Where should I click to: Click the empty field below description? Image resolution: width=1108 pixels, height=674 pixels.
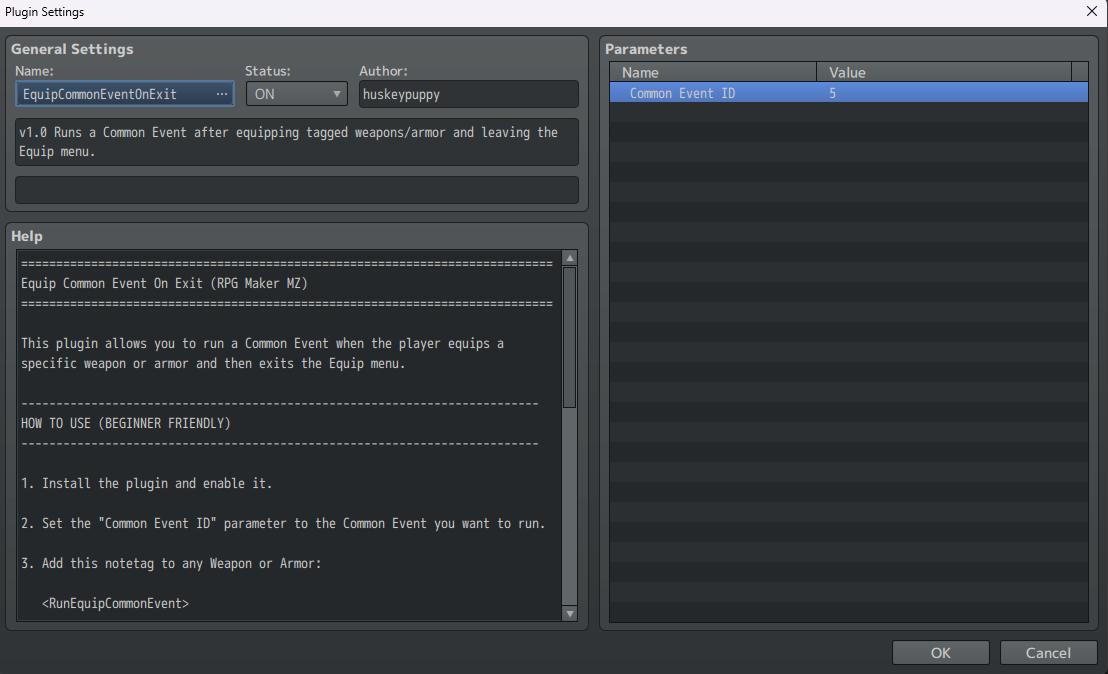click(297, 190)
